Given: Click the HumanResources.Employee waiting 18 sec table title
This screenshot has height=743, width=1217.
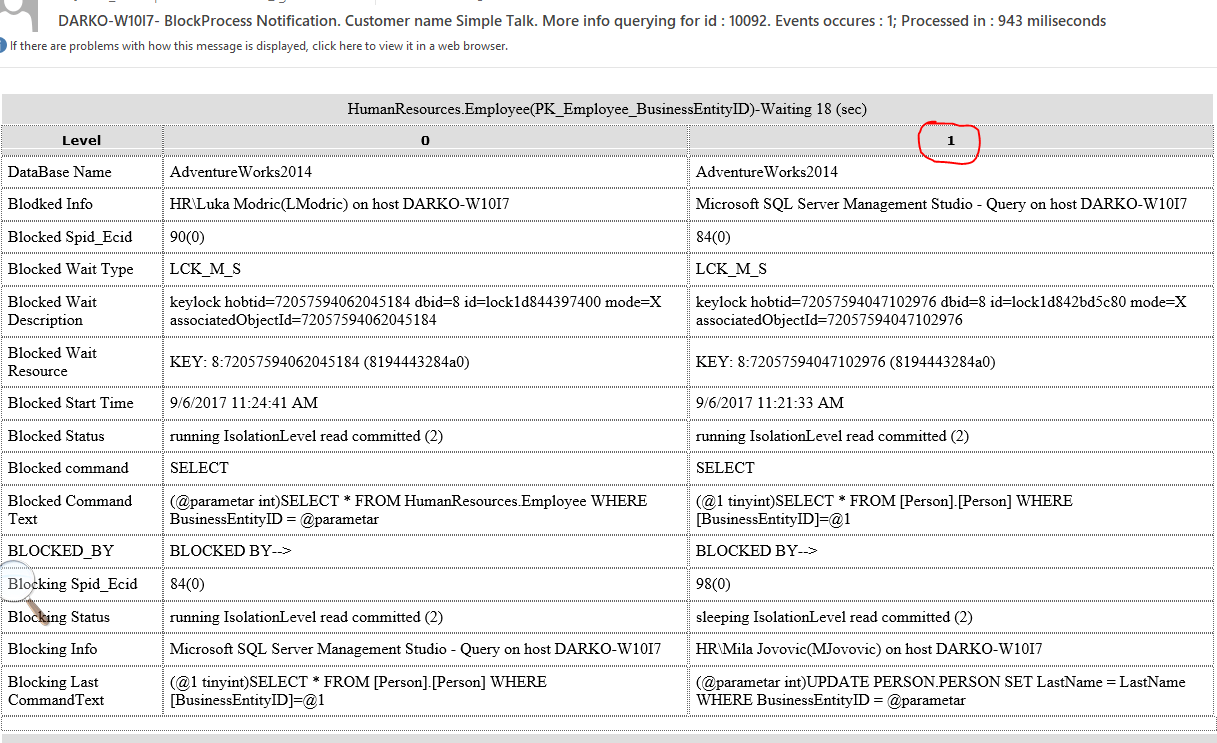Looking at the screenshot, I should (607, 109).
